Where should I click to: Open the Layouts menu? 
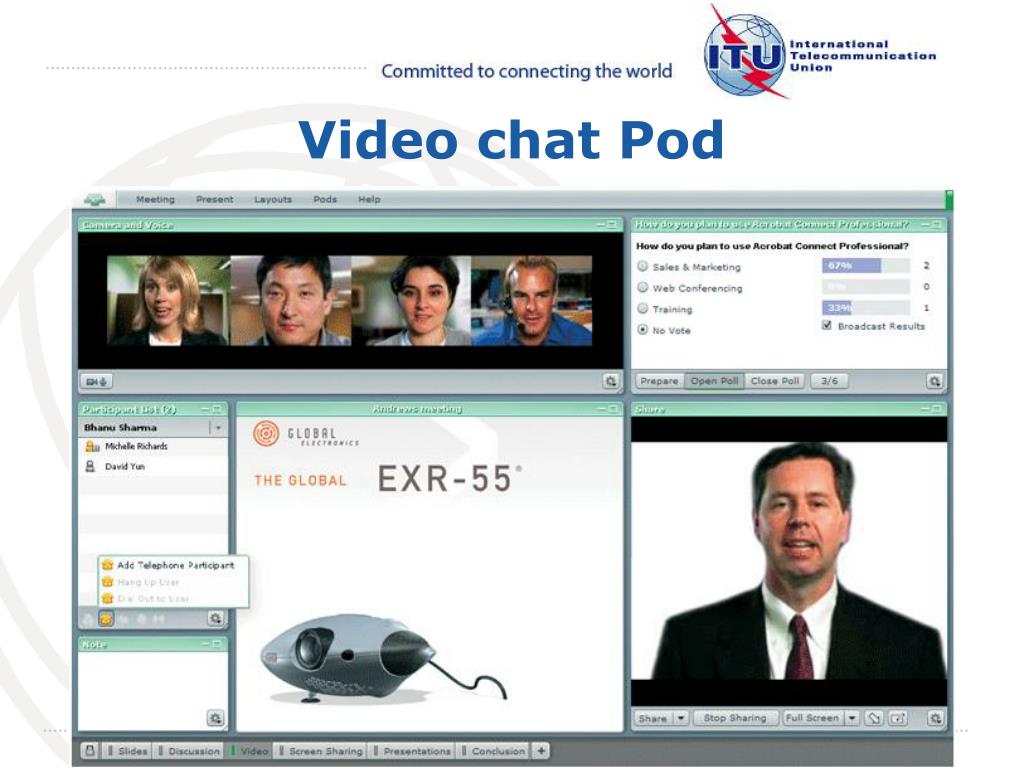point(273,199)
